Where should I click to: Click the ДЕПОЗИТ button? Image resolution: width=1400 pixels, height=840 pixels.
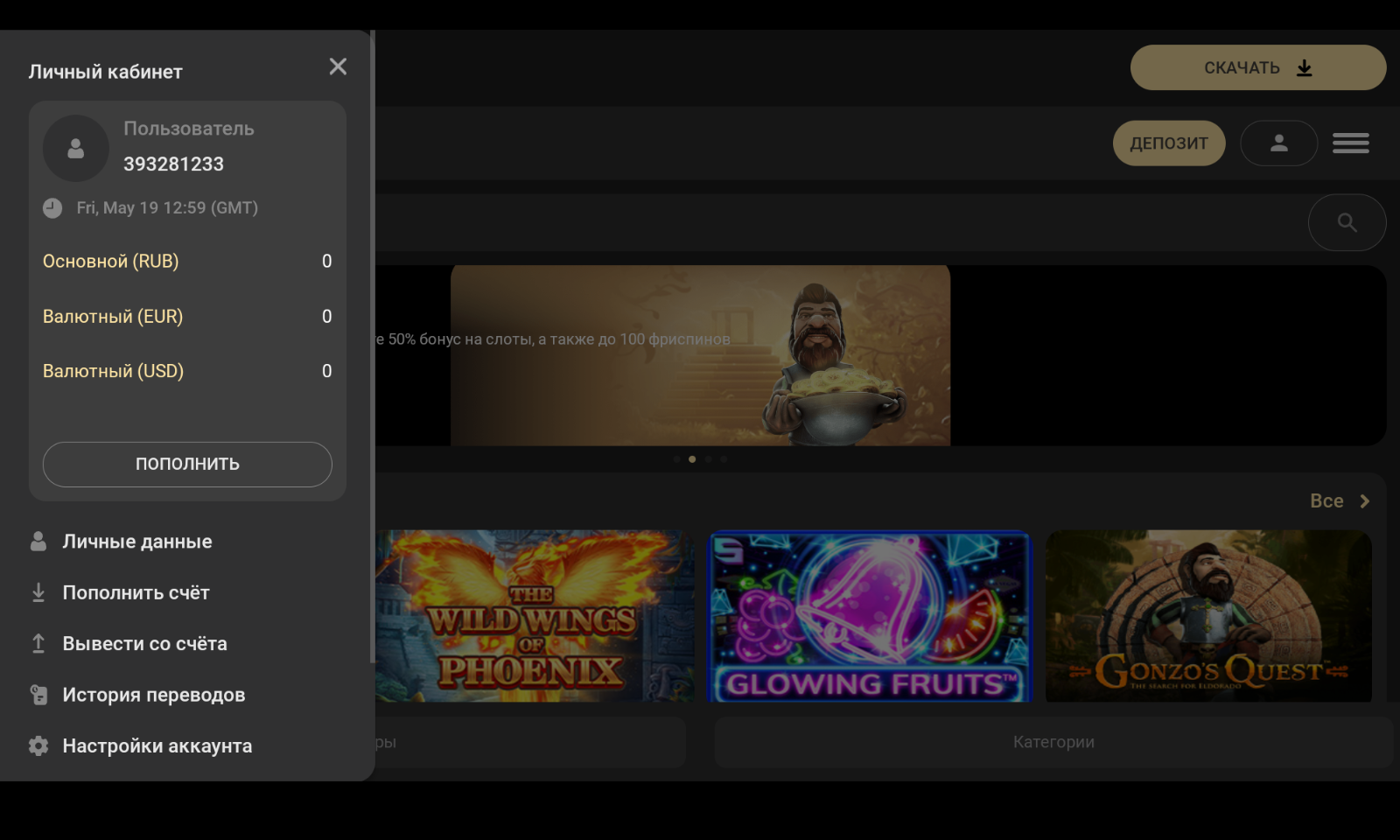click(1169, 143)
